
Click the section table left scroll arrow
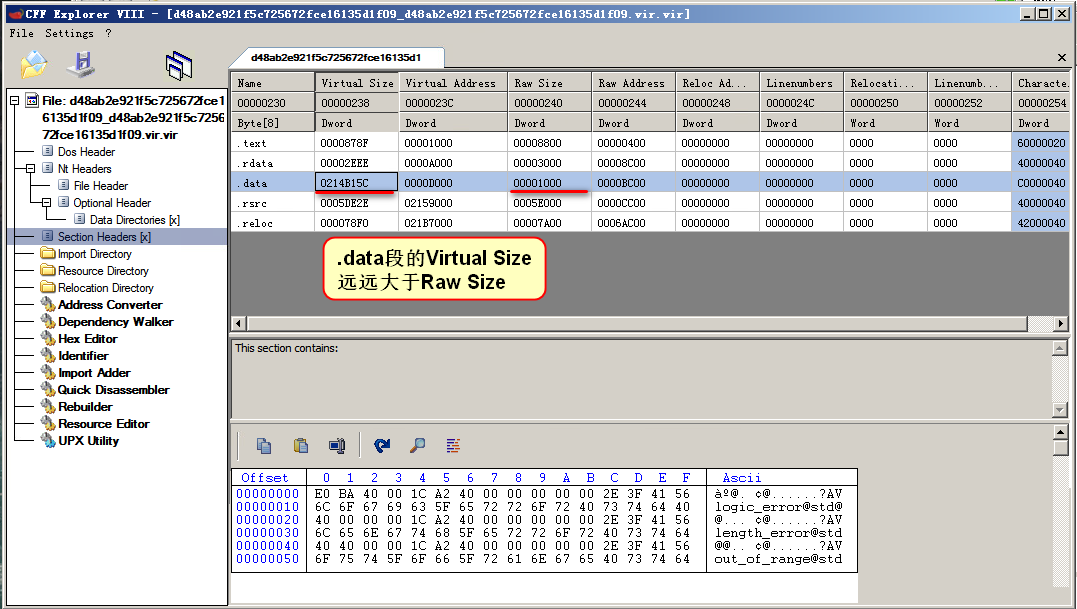(239, 323)
